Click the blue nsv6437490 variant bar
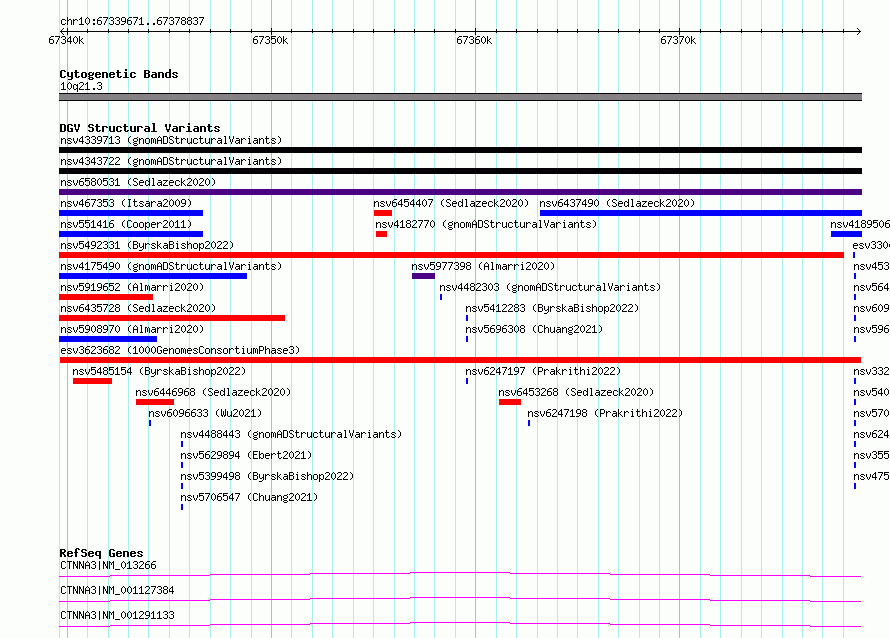Viewport: 890px width, 638px height. pyautogui.click(x=700, y=213)
